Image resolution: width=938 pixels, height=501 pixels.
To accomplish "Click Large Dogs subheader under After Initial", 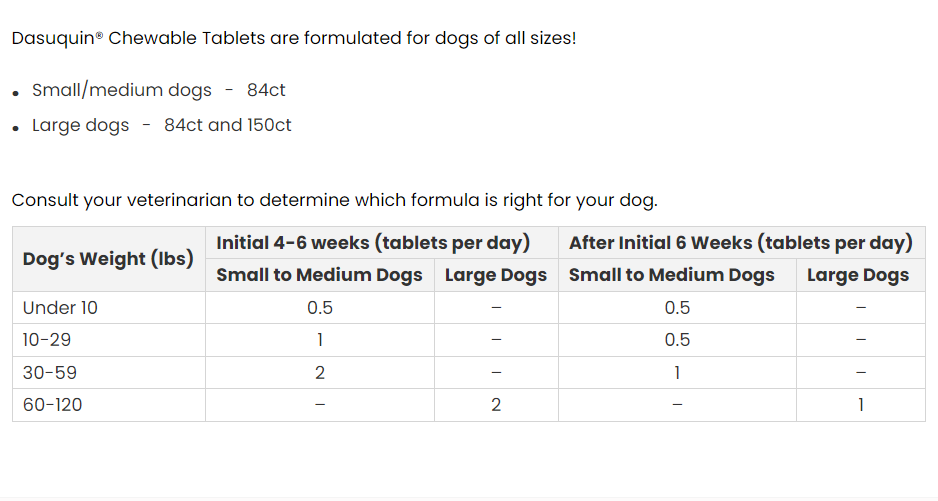I will (858, 275).
